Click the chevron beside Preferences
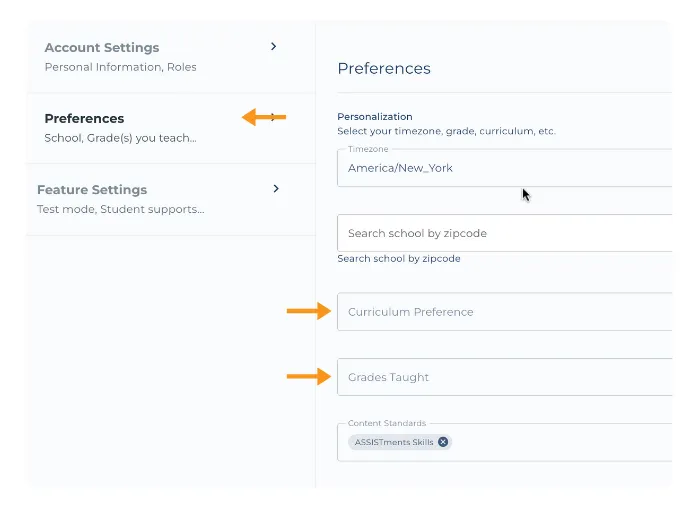 [x=273, y=117]
